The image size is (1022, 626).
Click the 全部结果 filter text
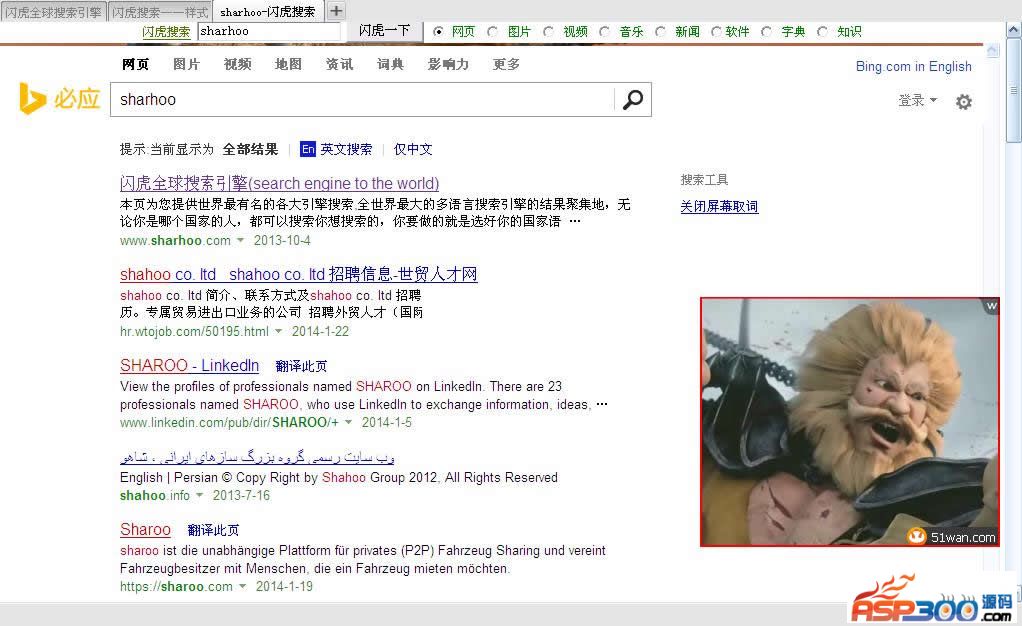[x=250, y=149]
